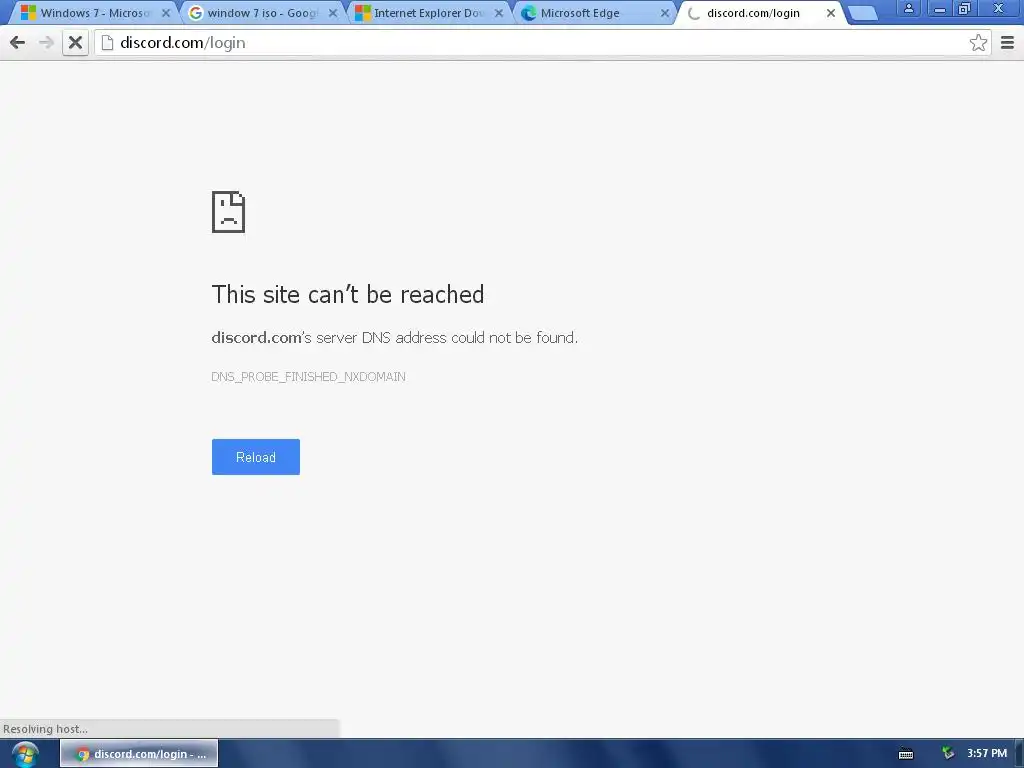
Task: Restore down the Chrome window
Action: 965,8
